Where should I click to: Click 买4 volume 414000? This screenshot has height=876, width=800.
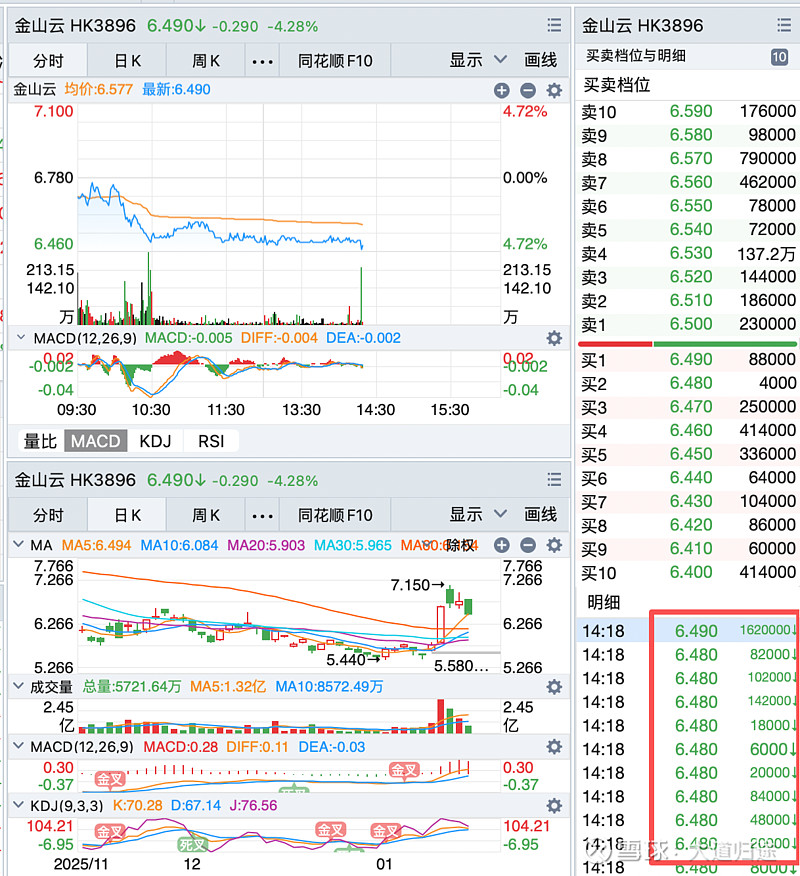tap(768, 431)
